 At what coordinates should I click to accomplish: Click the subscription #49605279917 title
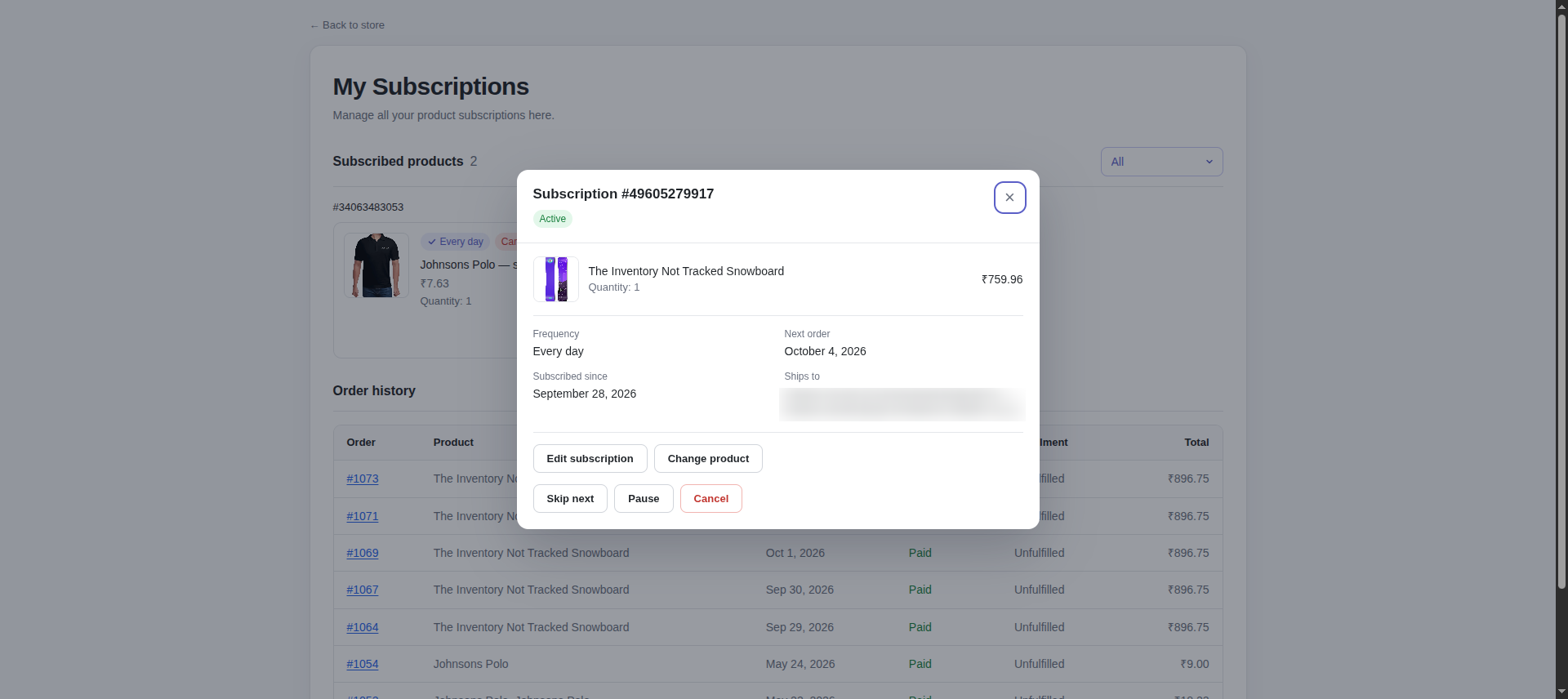(623, 194)
